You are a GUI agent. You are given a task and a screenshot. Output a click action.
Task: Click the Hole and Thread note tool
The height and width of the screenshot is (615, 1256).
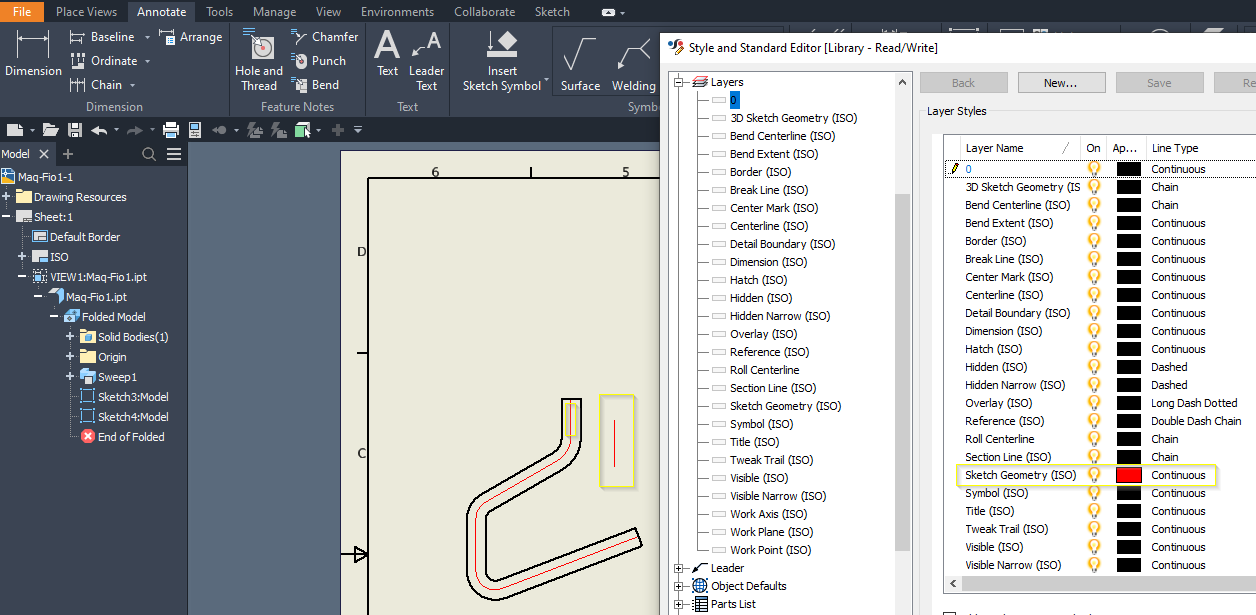[x=258, y=60]
